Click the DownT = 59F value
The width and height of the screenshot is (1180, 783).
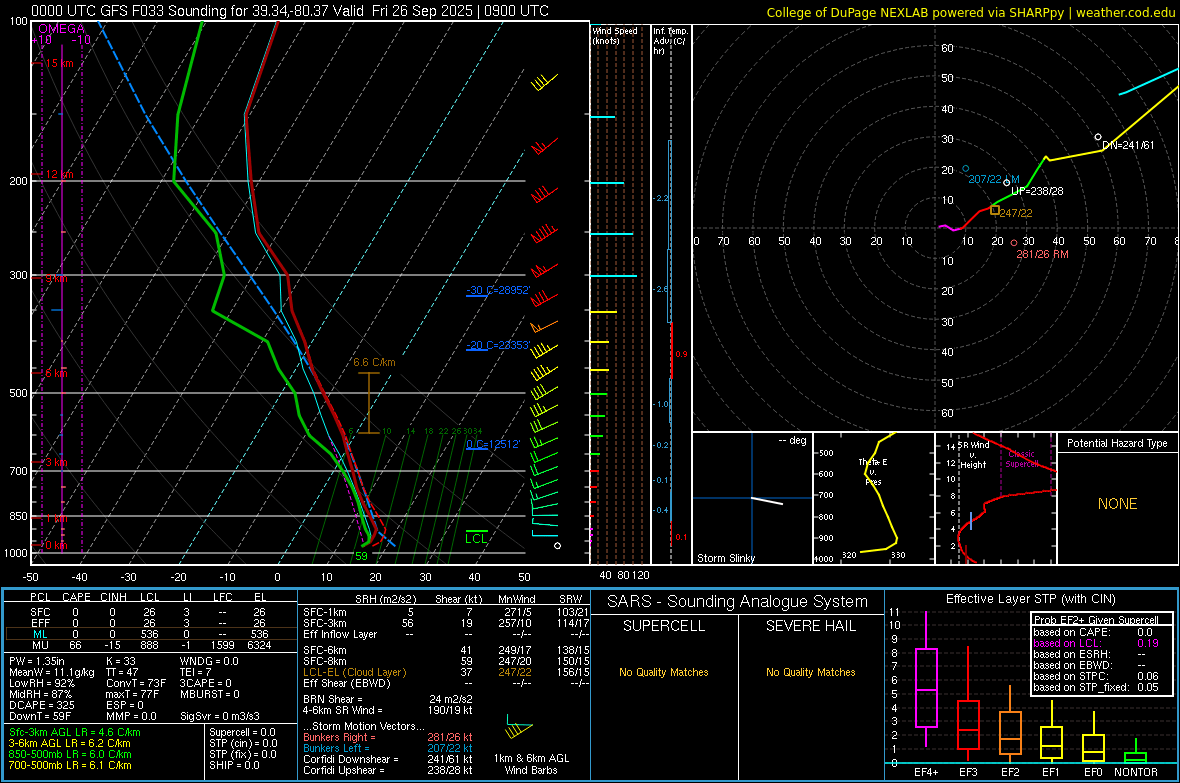(38, 717)
